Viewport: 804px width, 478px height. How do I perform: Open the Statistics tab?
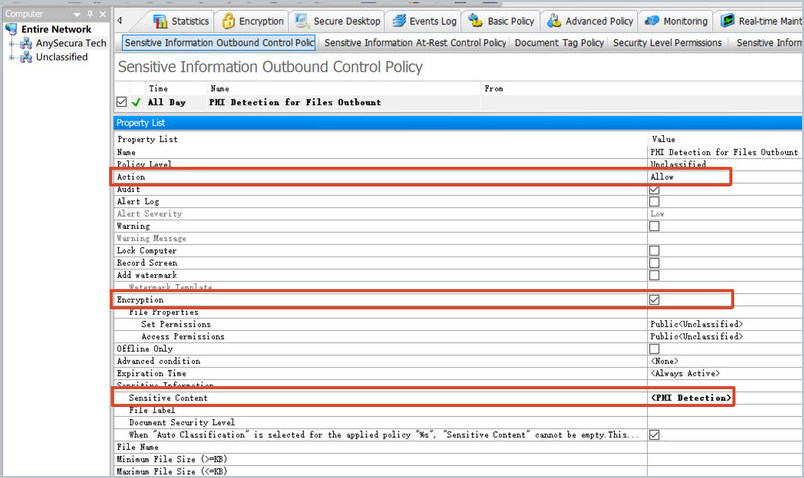[181, 21]
